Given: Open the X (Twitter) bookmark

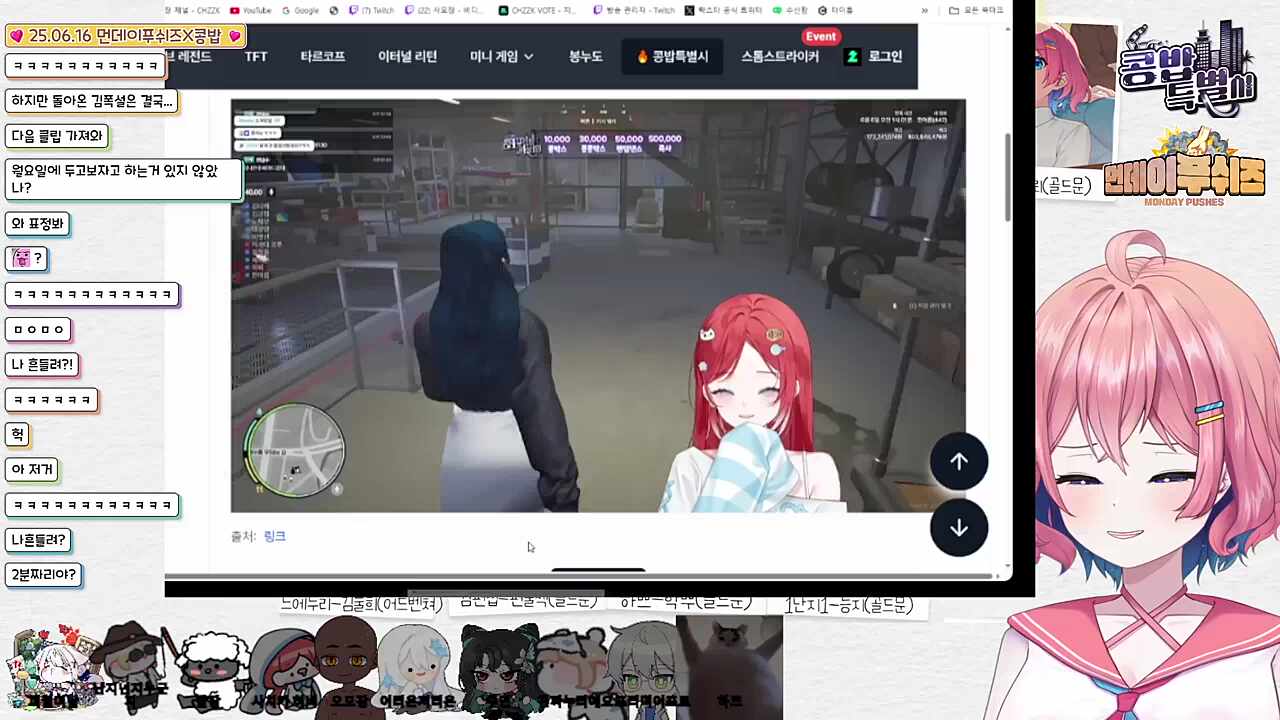Looking at the screenshot, I should 725,10.
